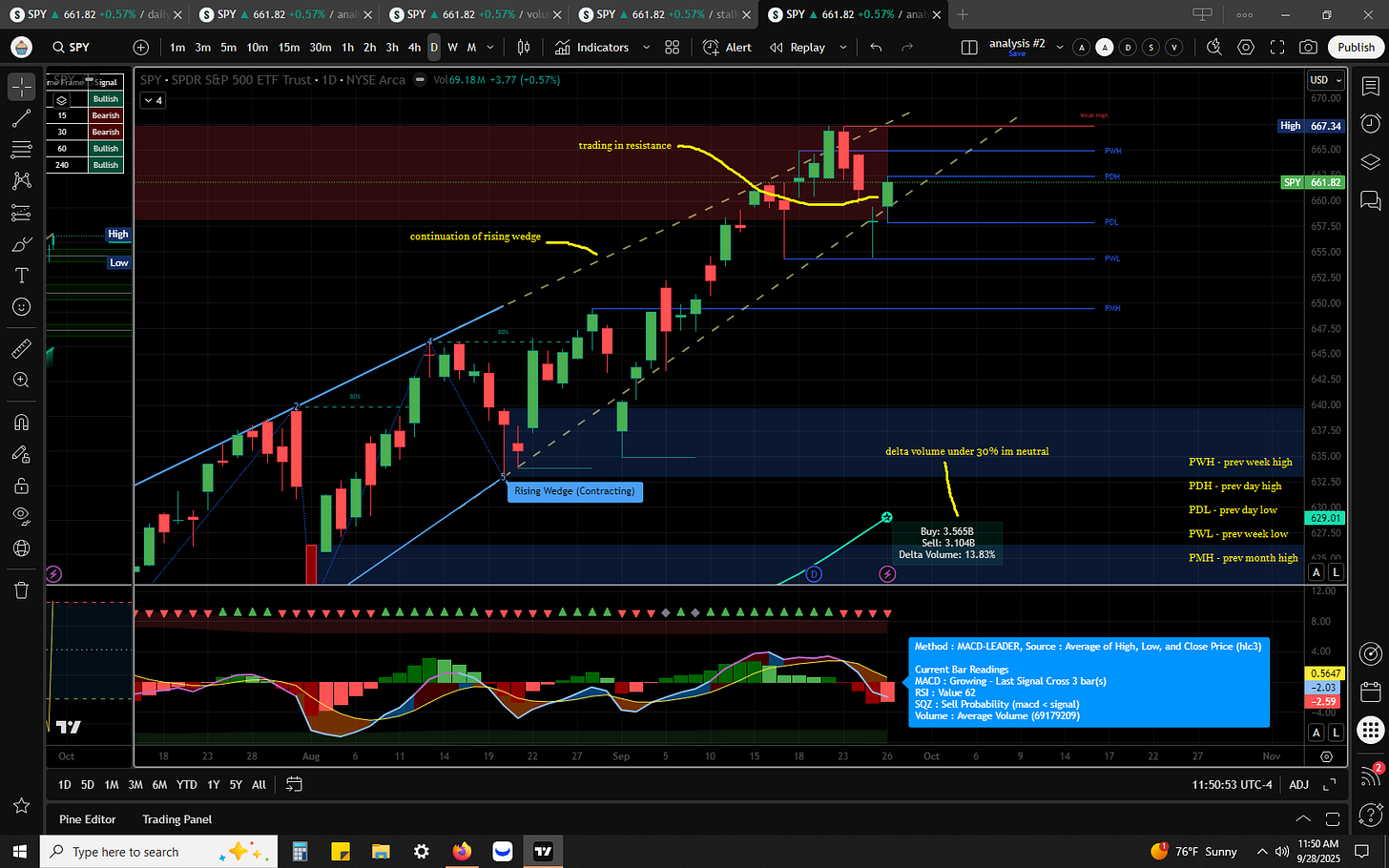Toggle lock all drawing tools
Image resolution: width=1389 pixels, height=868 pixels.
(22, 486)
